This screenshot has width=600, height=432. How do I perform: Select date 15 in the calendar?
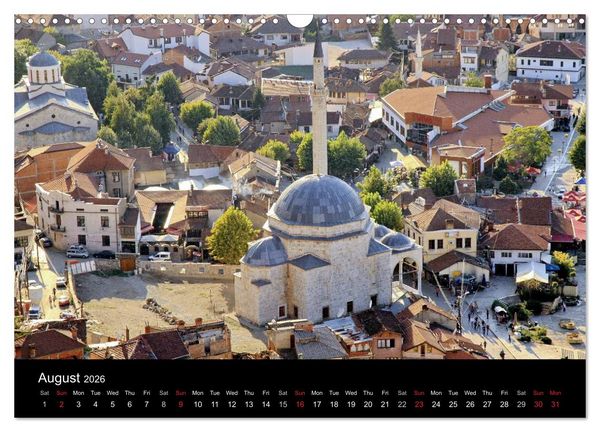(x=283, y=404)
